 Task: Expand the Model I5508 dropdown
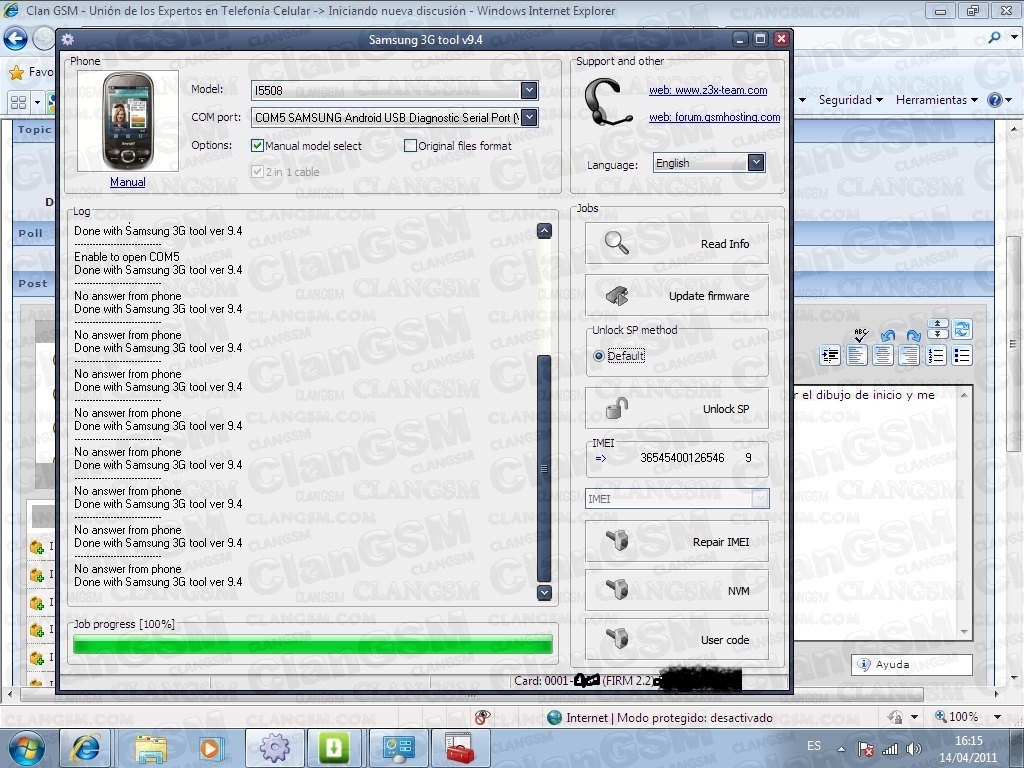529,90
